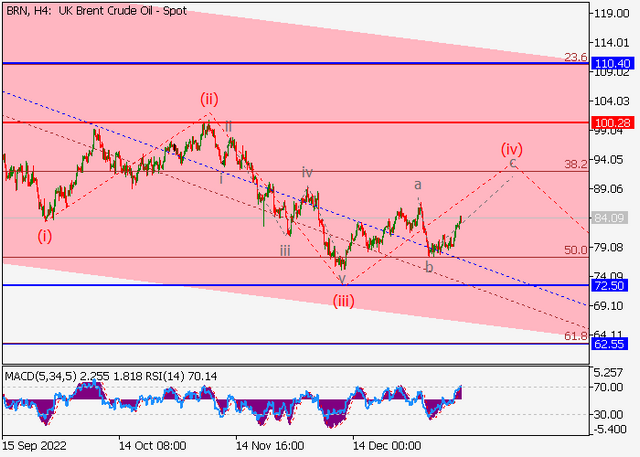Image resolution: width=640 pixels, height=457 pixels.
Task: Click the 38.2 Fibonacci level label
Action: click(x=576, y=164)
